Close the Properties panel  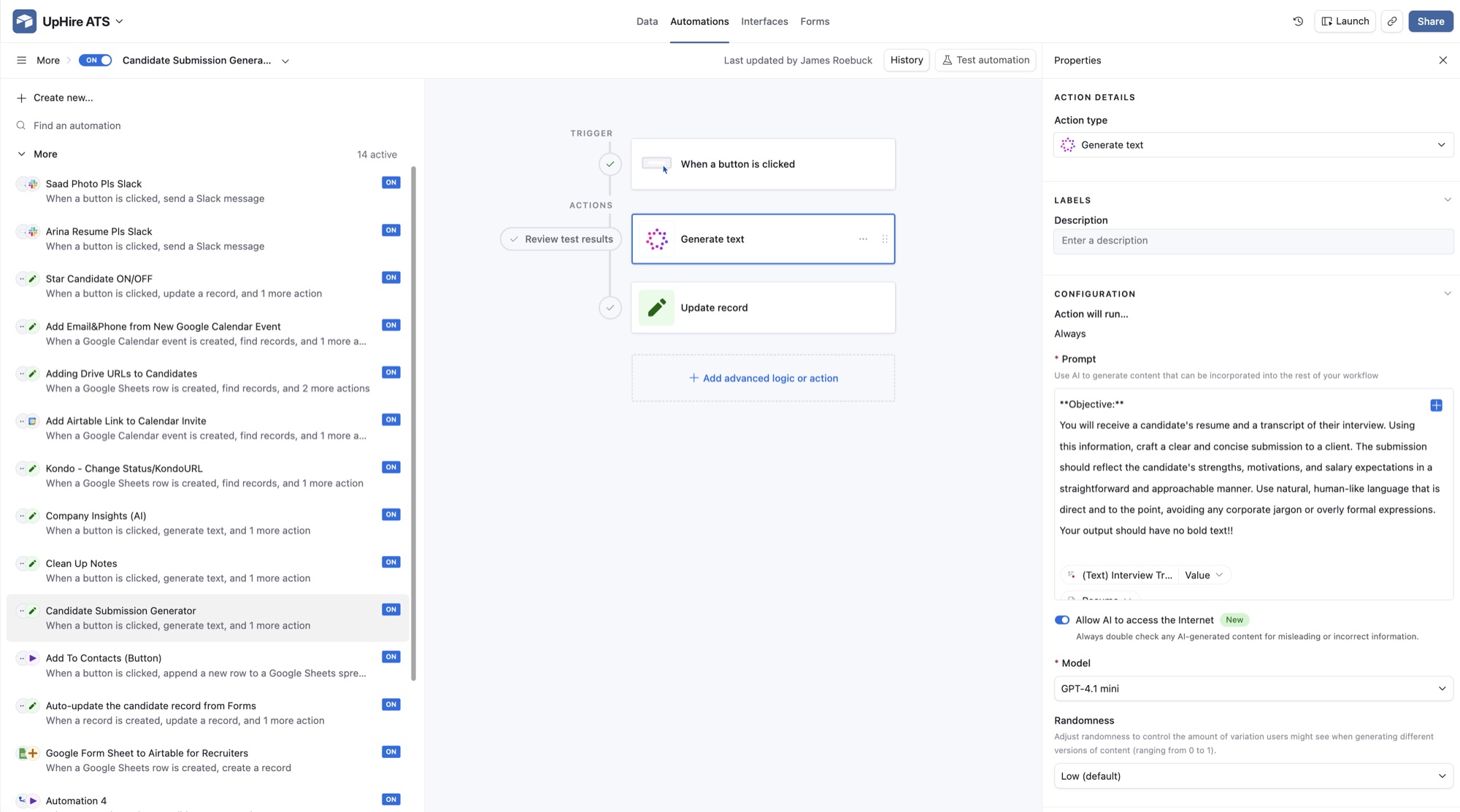[x=1442, y=61]
